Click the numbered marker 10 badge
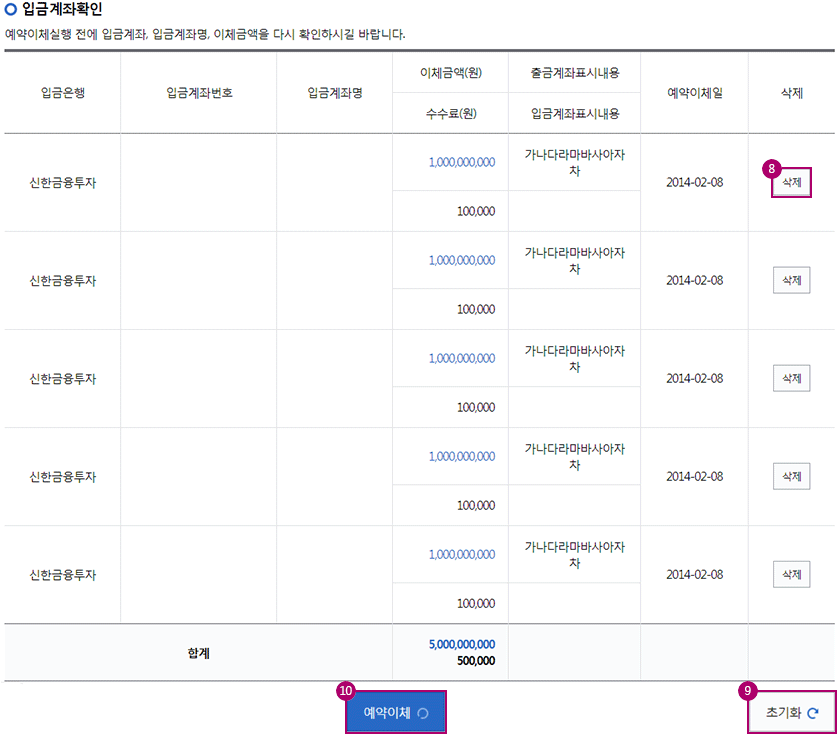 pos(345,690)
